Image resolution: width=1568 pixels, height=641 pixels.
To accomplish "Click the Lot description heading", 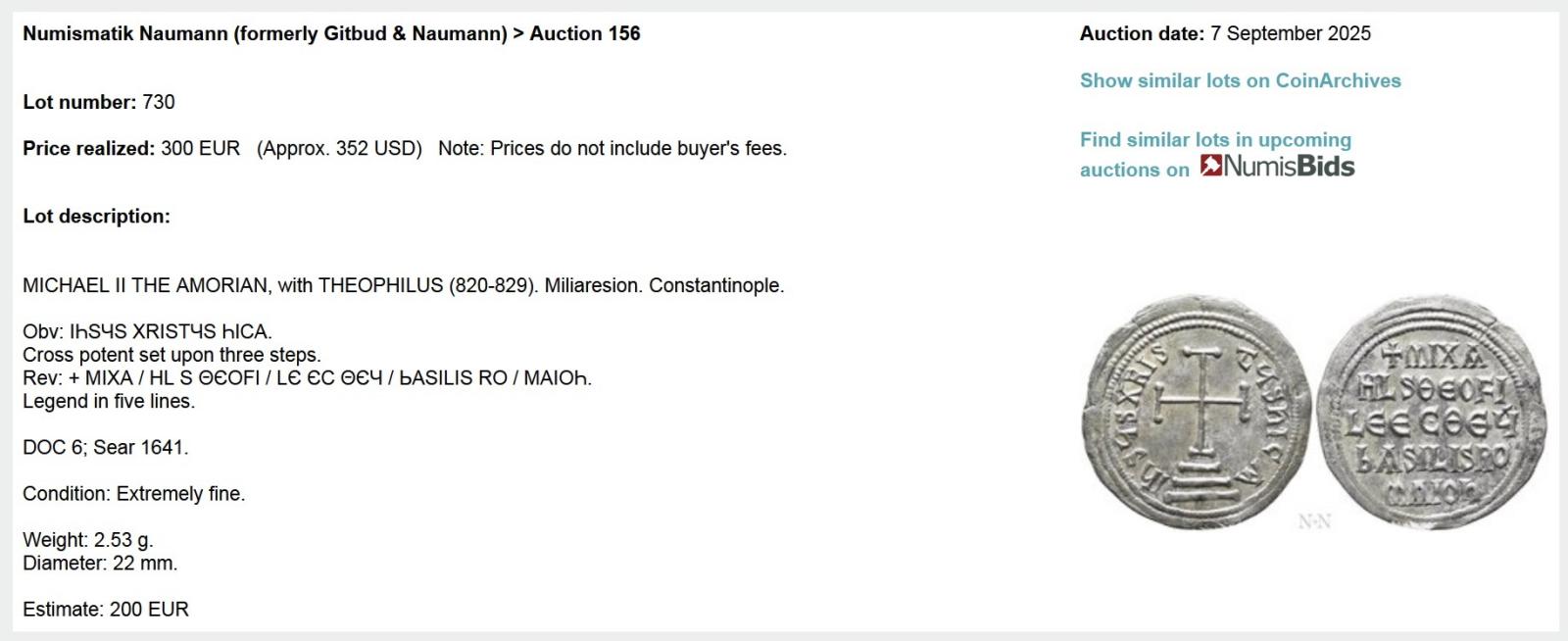I will coord(96,217).
